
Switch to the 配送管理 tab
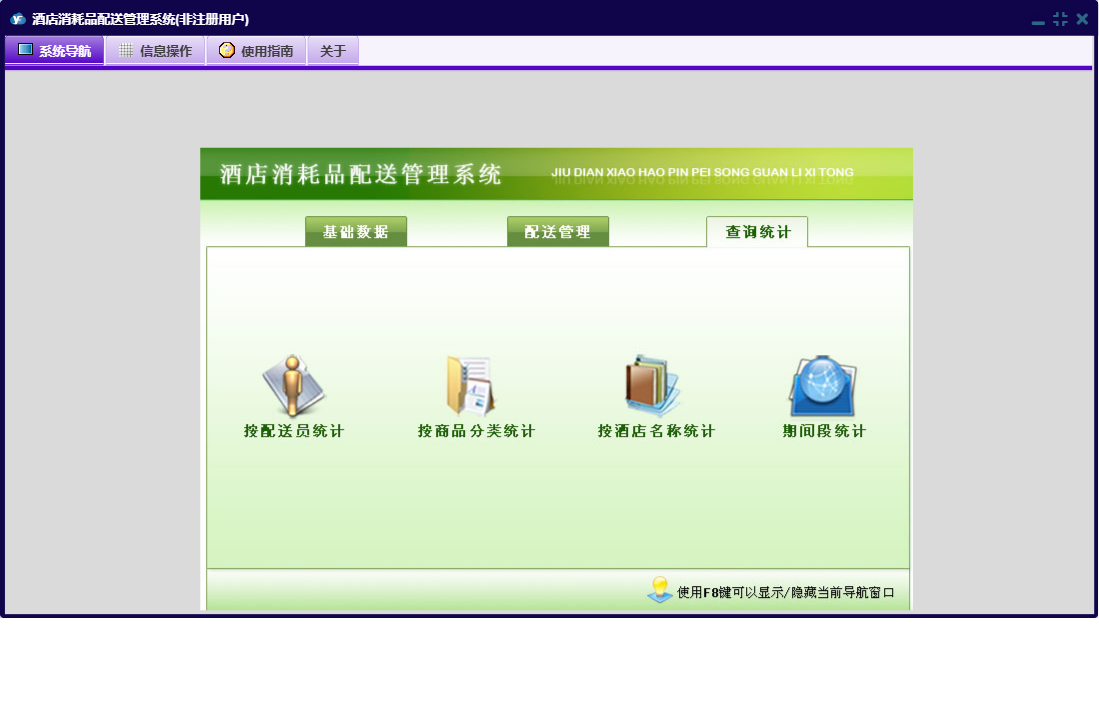[558, 232]
